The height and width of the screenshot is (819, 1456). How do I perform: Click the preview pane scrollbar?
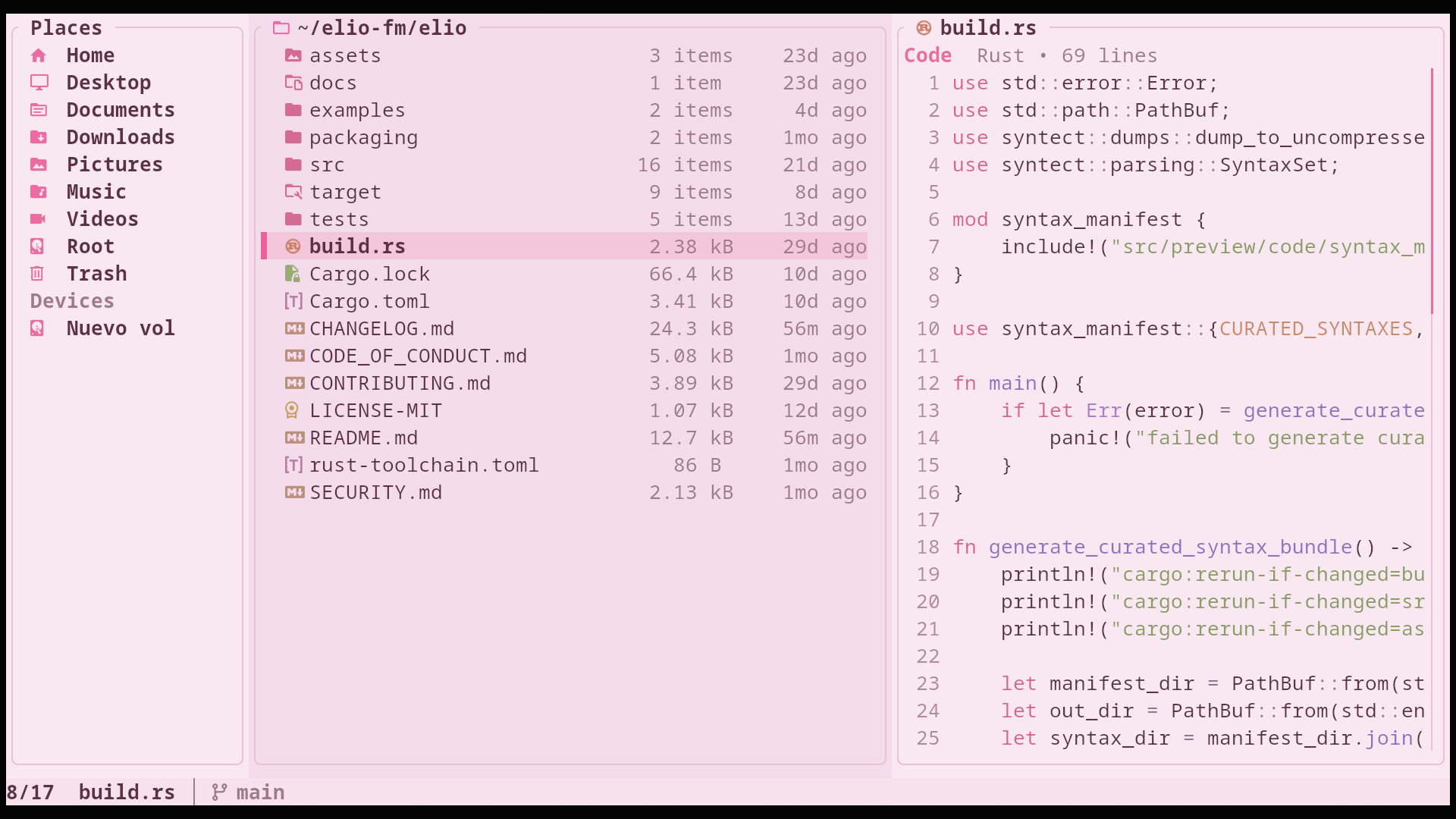pos(1432,191)
